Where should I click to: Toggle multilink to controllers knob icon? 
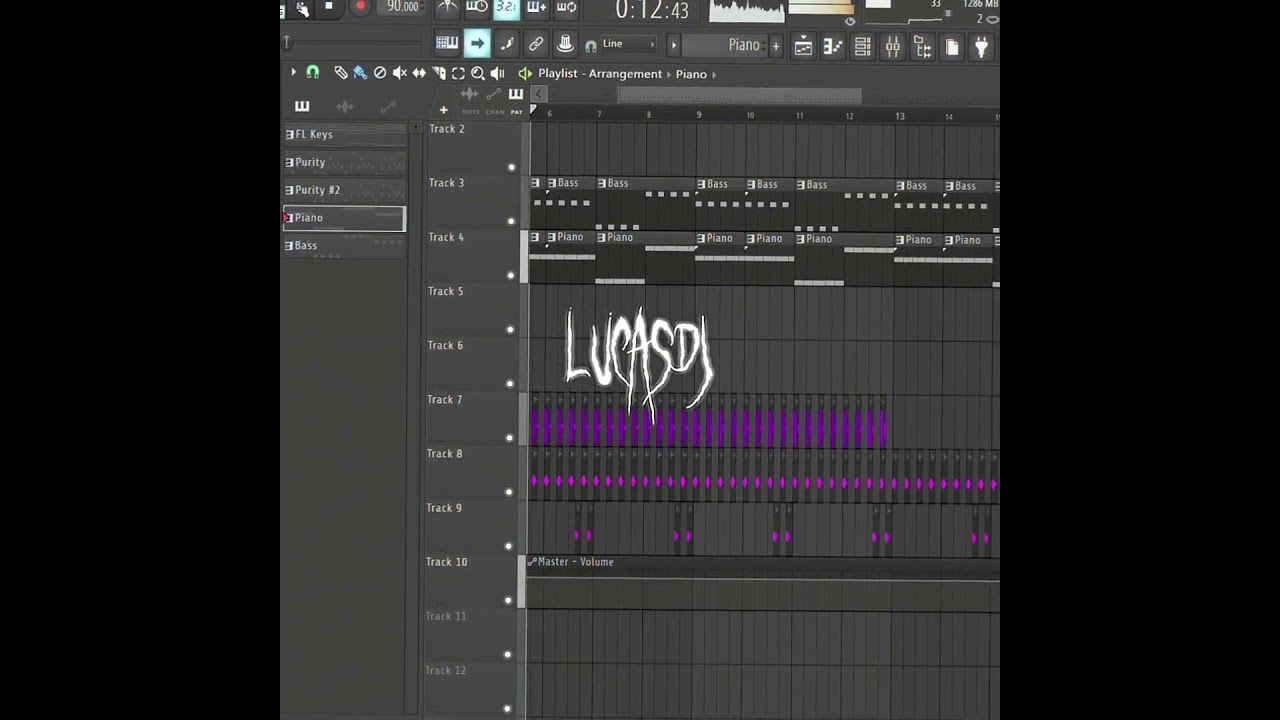[565, 44]
